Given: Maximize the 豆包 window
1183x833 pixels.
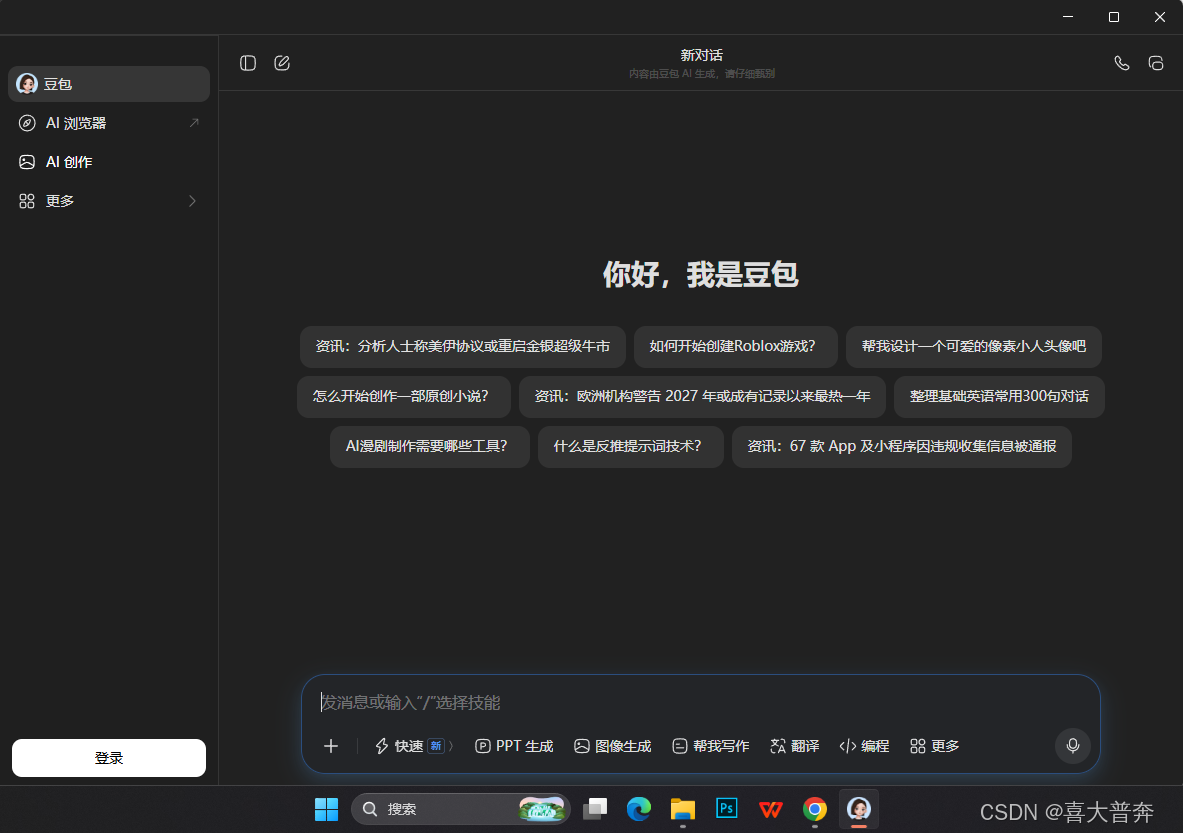Looking at the screenshot, I should (1114, 17).
